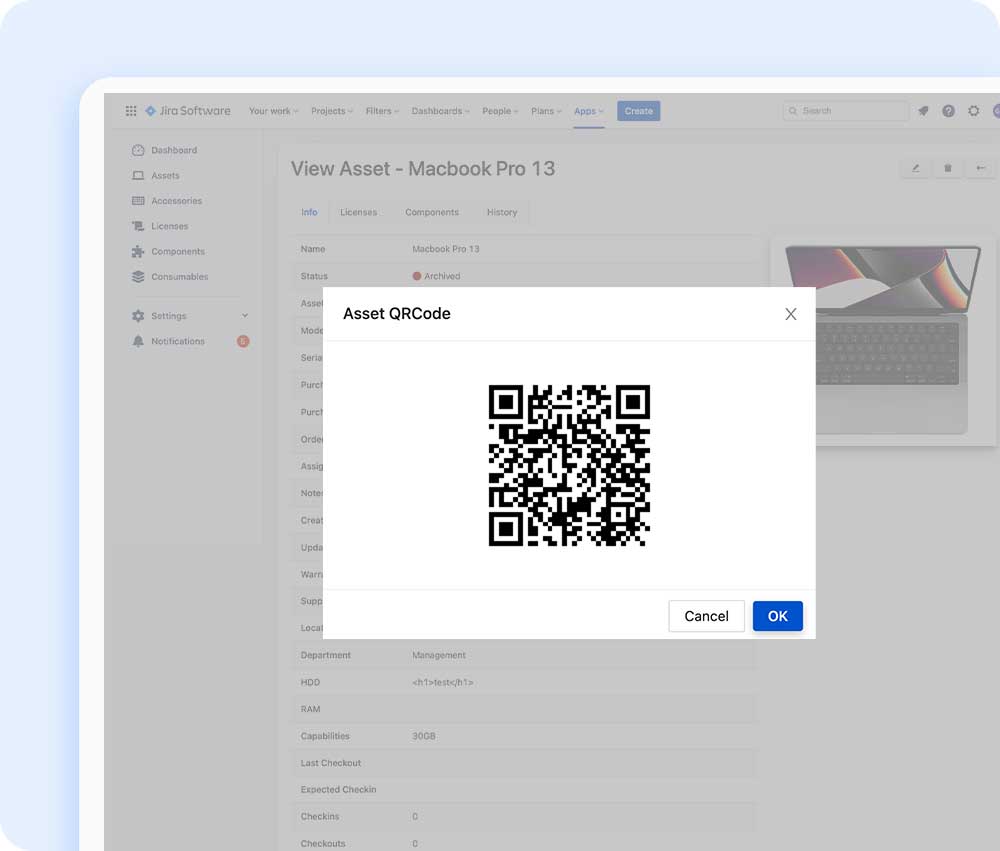The width and height of the screenshot is (1000, 851).
Task: Click OK in the QRCode dialog
Action: click(777, 616)
